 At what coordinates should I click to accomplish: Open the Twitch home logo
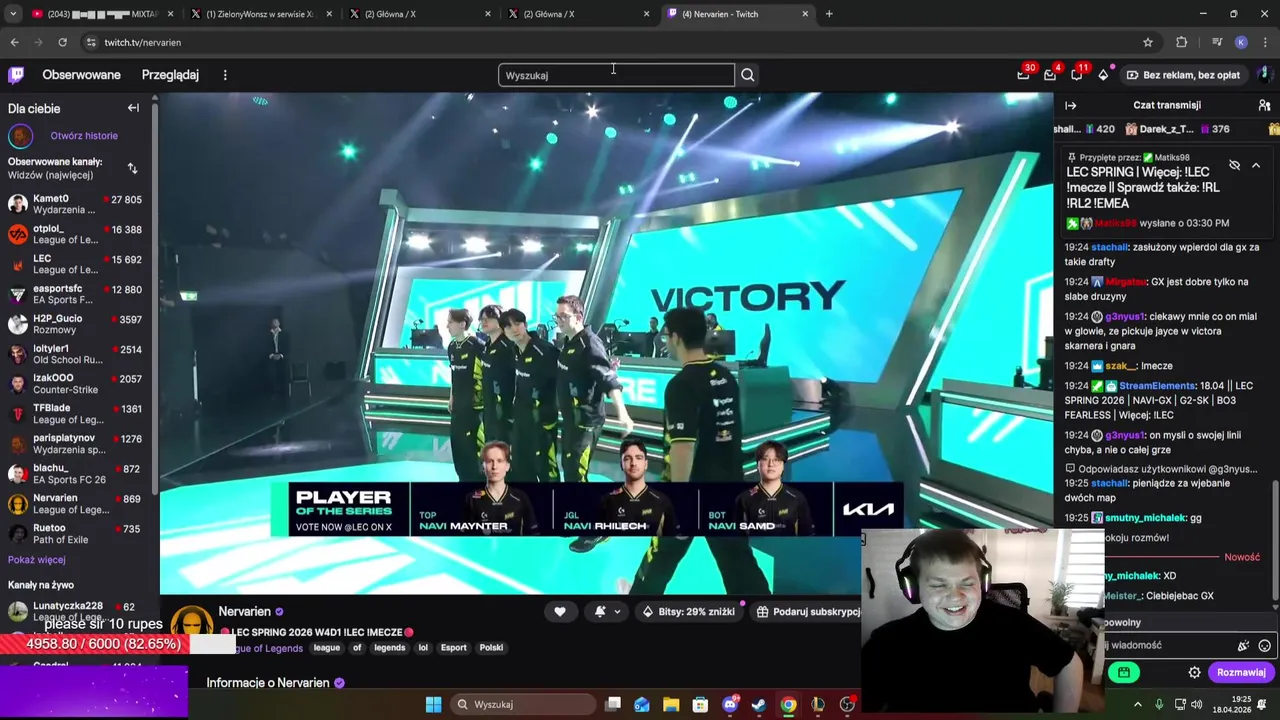(16, 75)
